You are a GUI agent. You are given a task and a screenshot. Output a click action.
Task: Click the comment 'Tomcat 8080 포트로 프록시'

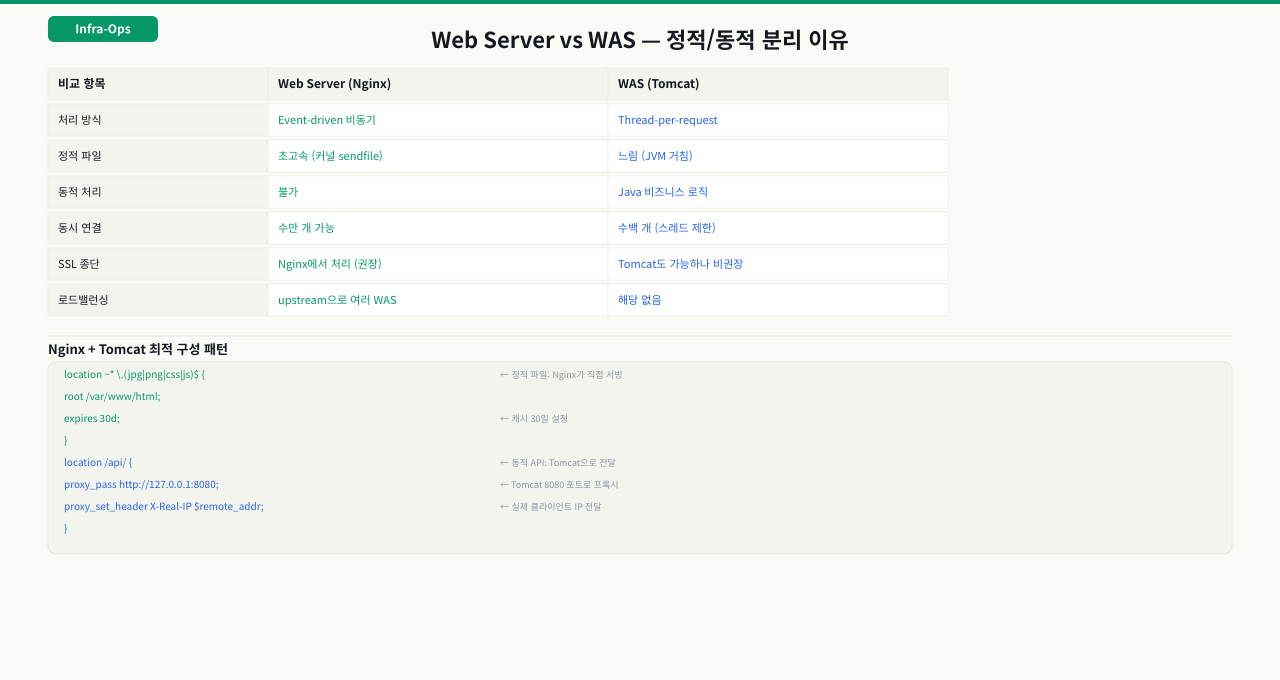click(565, 485)
